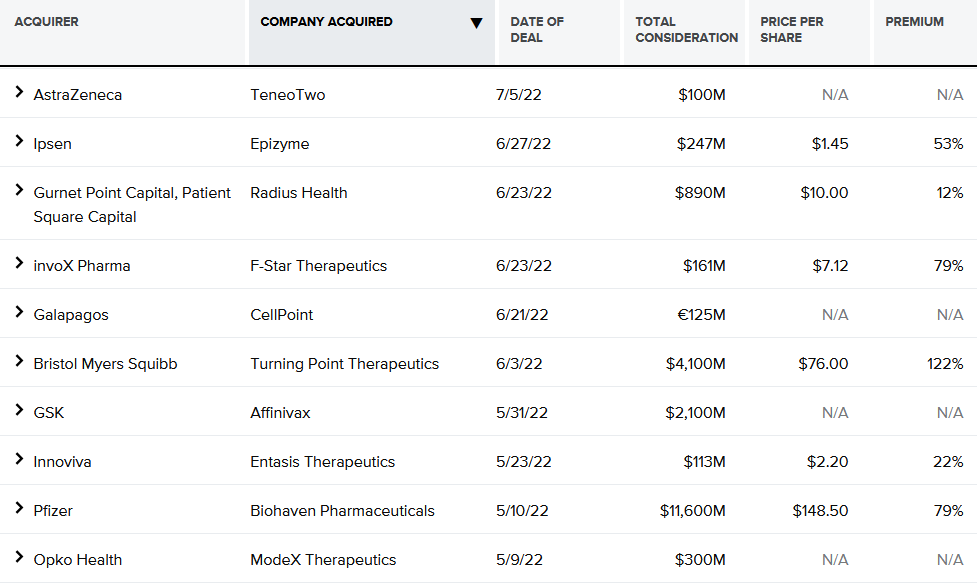Sort by Price Per Share header
977x585 pixels.
791,29
